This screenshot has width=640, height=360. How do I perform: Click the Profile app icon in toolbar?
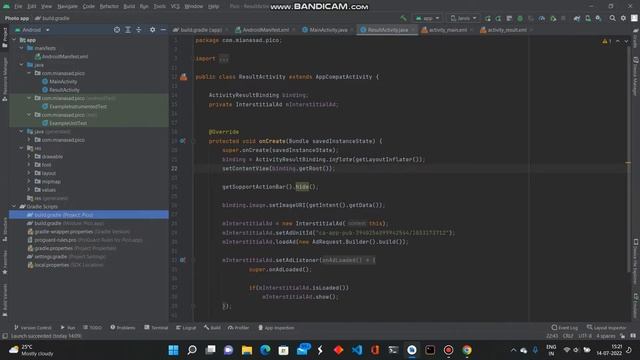(542, 18)
